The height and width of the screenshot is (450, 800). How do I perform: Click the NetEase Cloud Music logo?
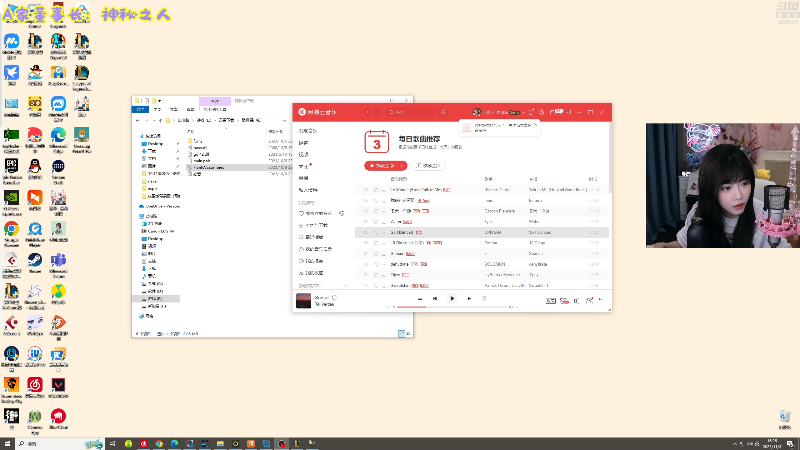(317, 112)
